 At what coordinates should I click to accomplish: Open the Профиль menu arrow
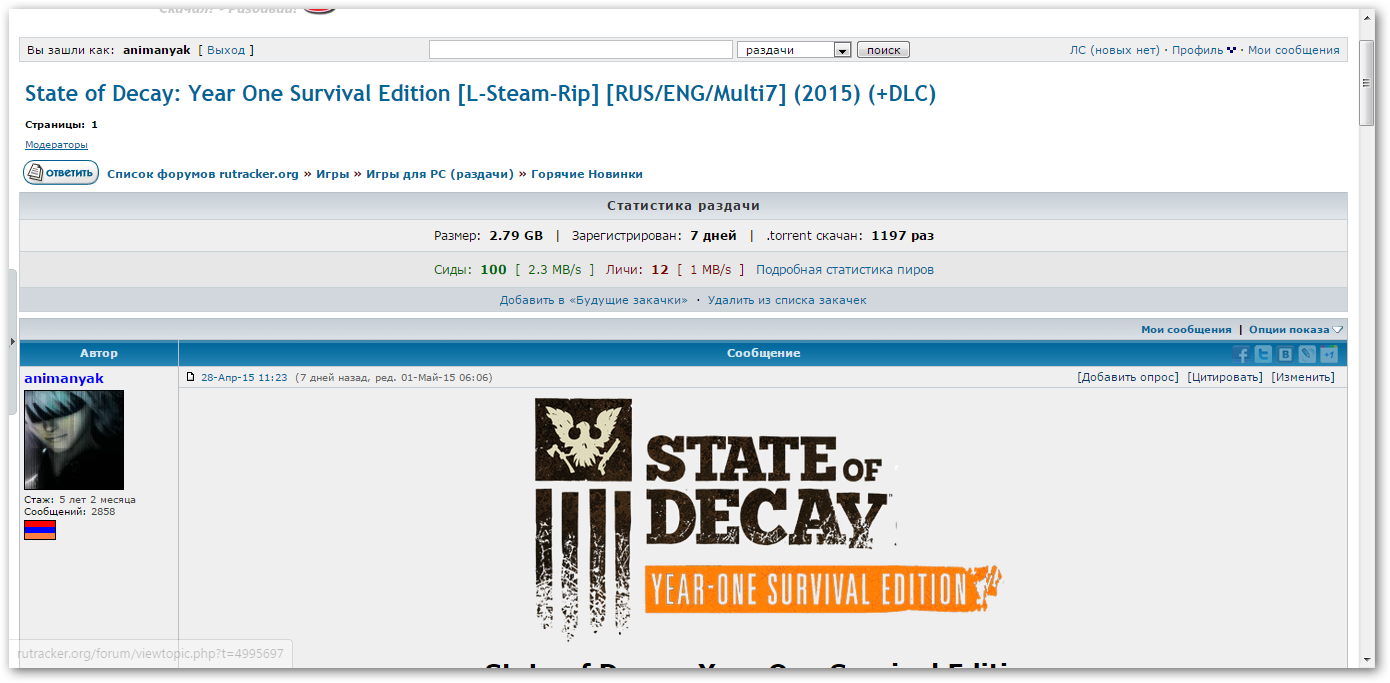coord(1232,50)
